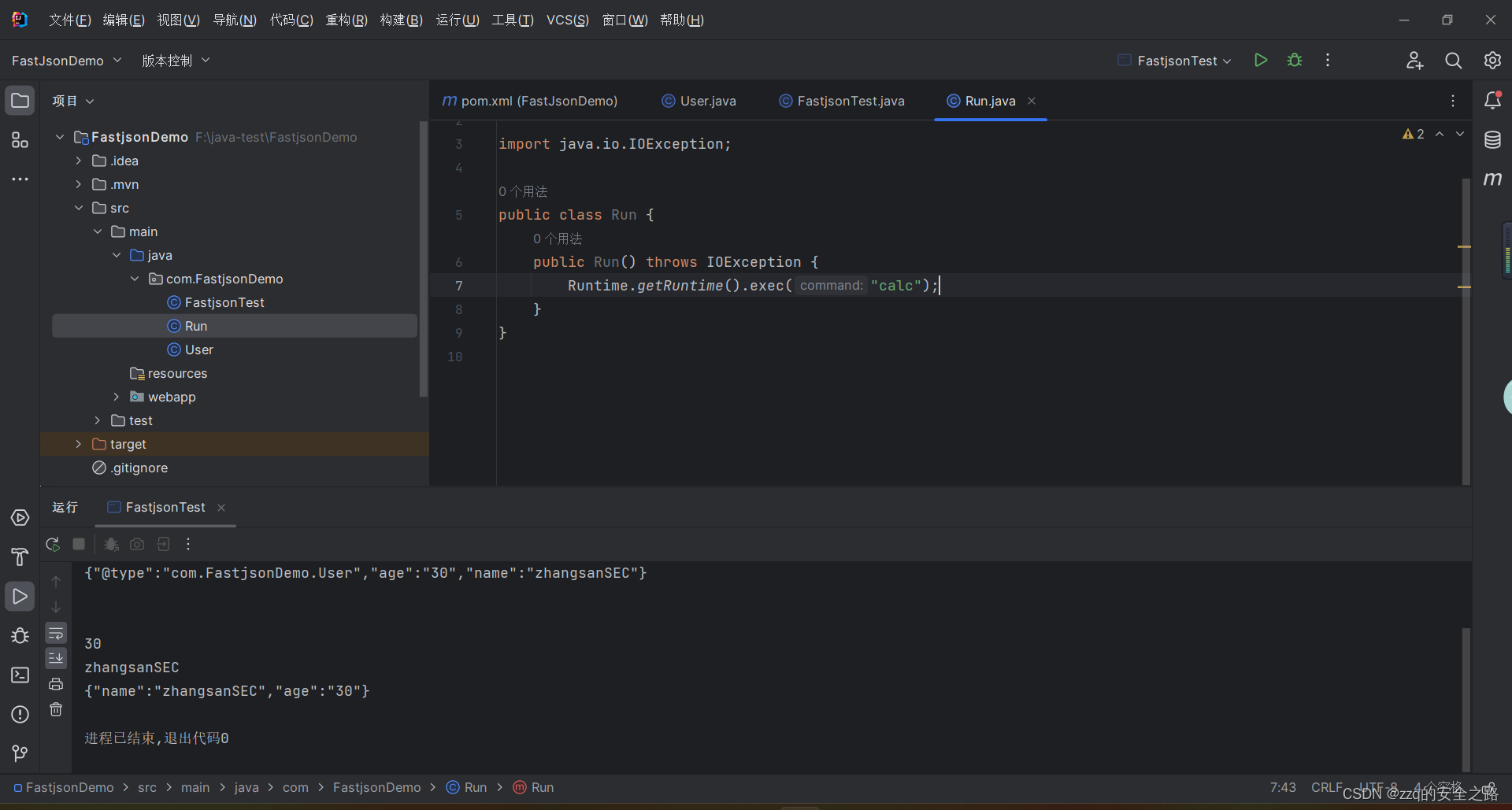Show more tool windows ellipsis
The image size is (1512, 810).
coord(20,179)
